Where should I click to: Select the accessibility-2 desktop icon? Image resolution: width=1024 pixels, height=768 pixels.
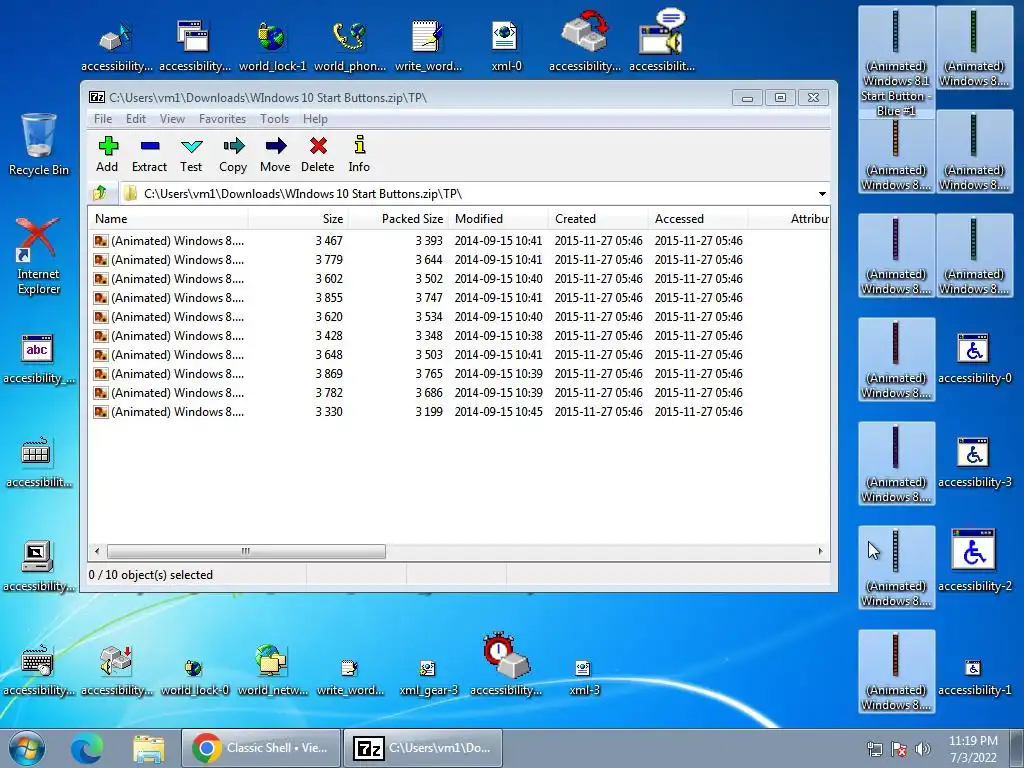(974, 560)
